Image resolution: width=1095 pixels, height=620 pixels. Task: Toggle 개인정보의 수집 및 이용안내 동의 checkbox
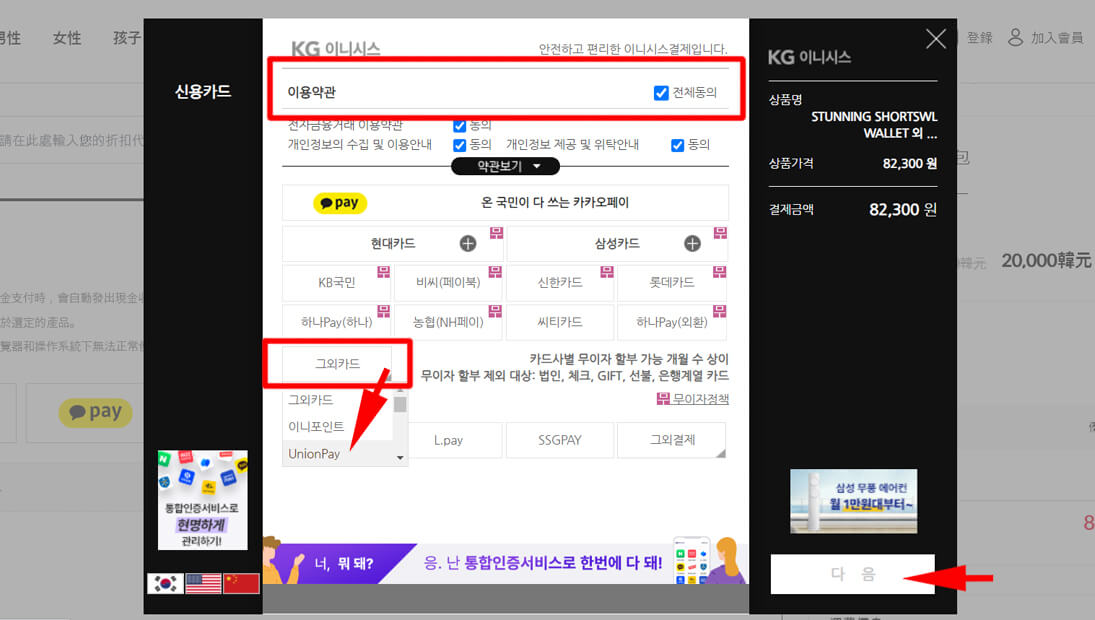pos(460,145)
